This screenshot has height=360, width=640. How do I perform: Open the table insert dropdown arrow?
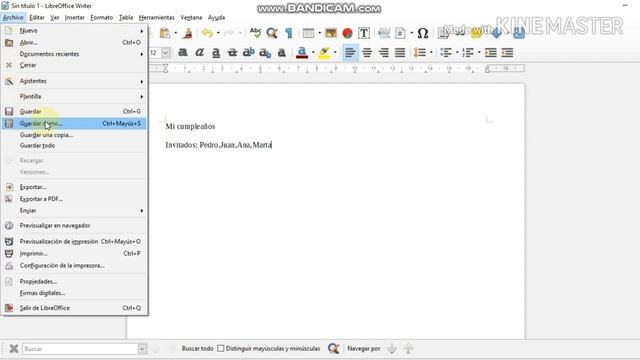coord(319,33)
